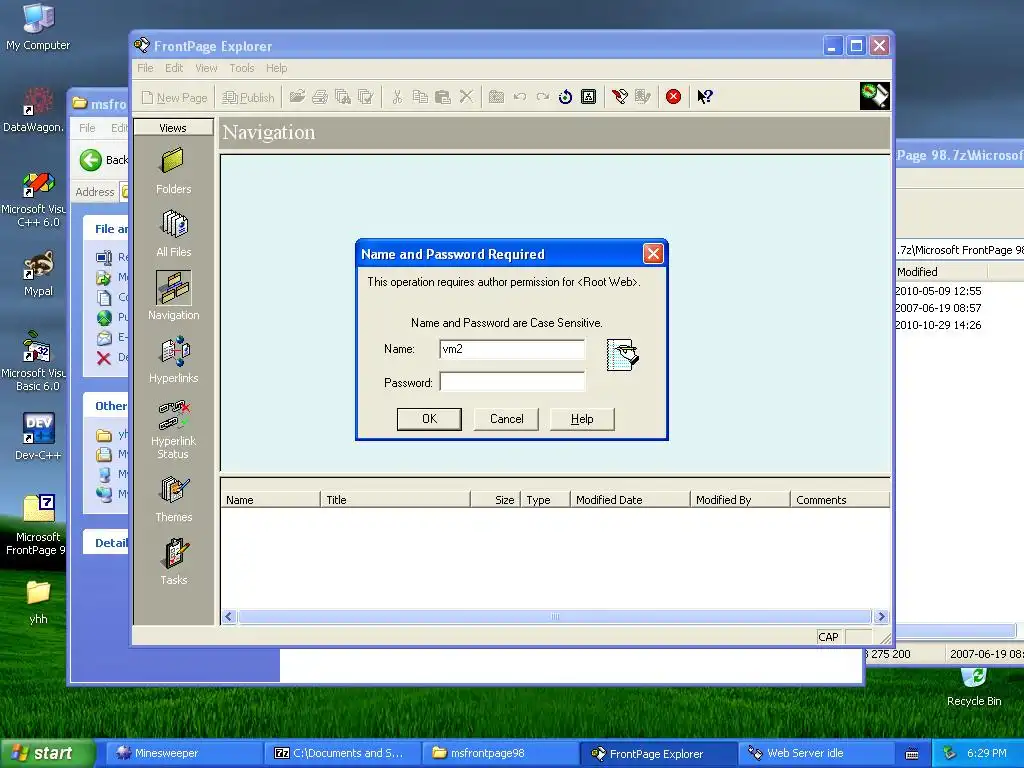Switch to msfrontpage98 taskbar button
Viewport: 1024px width, 768px height.
tap(501, 753)
